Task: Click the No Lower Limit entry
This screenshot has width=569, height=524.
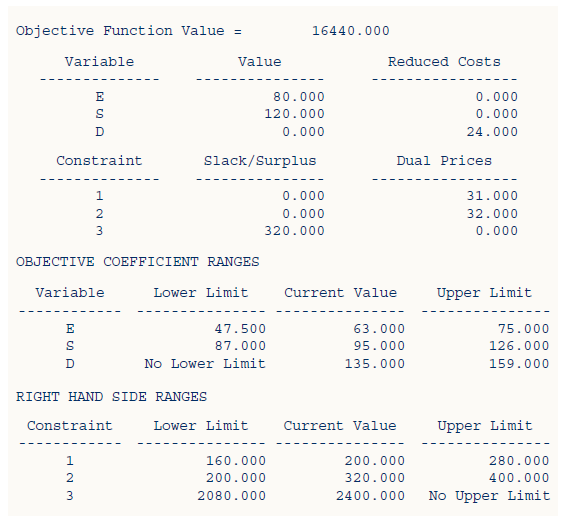Action: [205, 364]
